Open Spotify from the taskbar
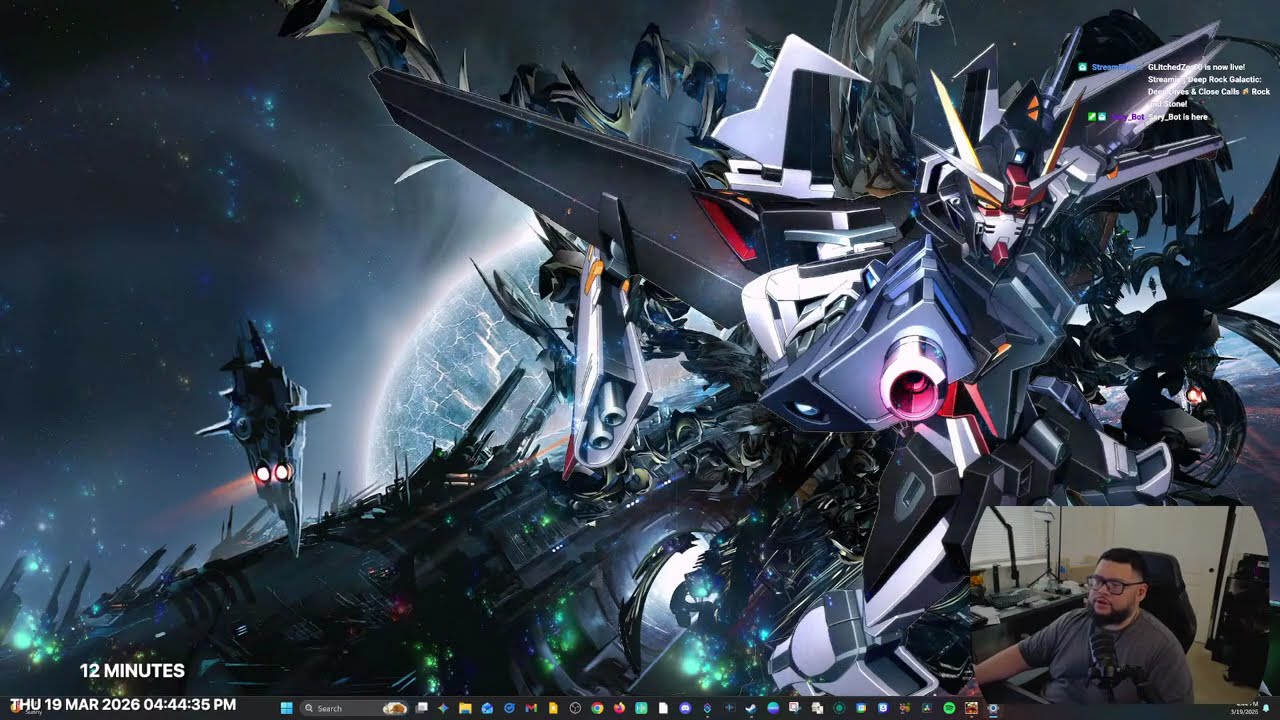 pos(949,708)
